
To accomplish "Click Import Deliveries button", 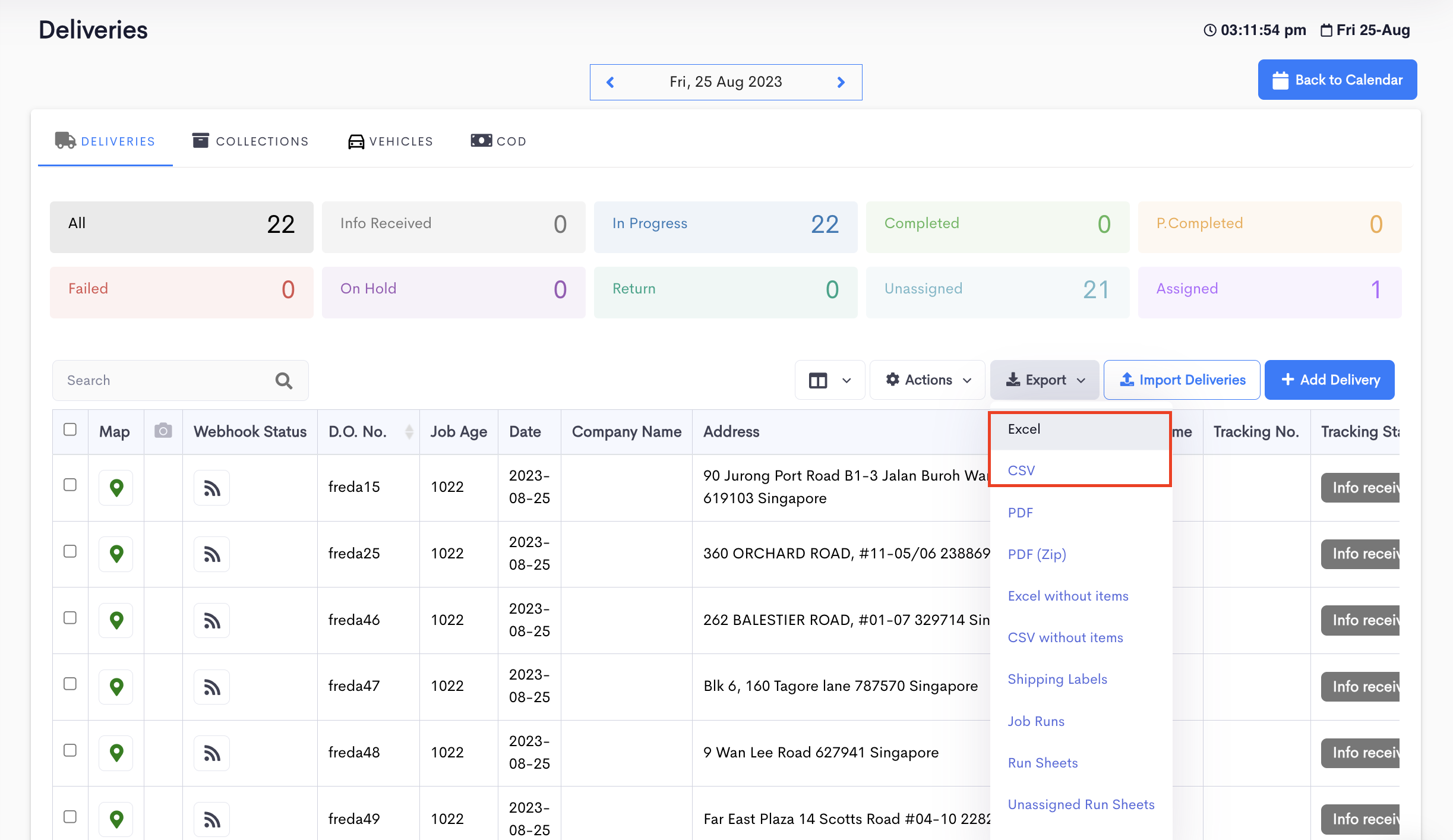I will click(x=1182, y=380).
